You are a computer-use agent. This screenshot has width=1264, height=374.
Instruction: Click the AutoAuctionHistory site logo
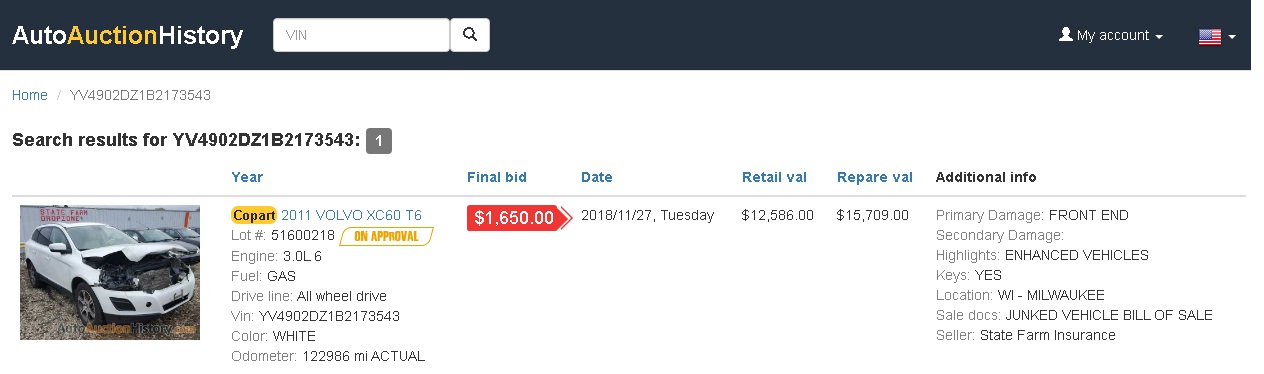tap(127, 36)
